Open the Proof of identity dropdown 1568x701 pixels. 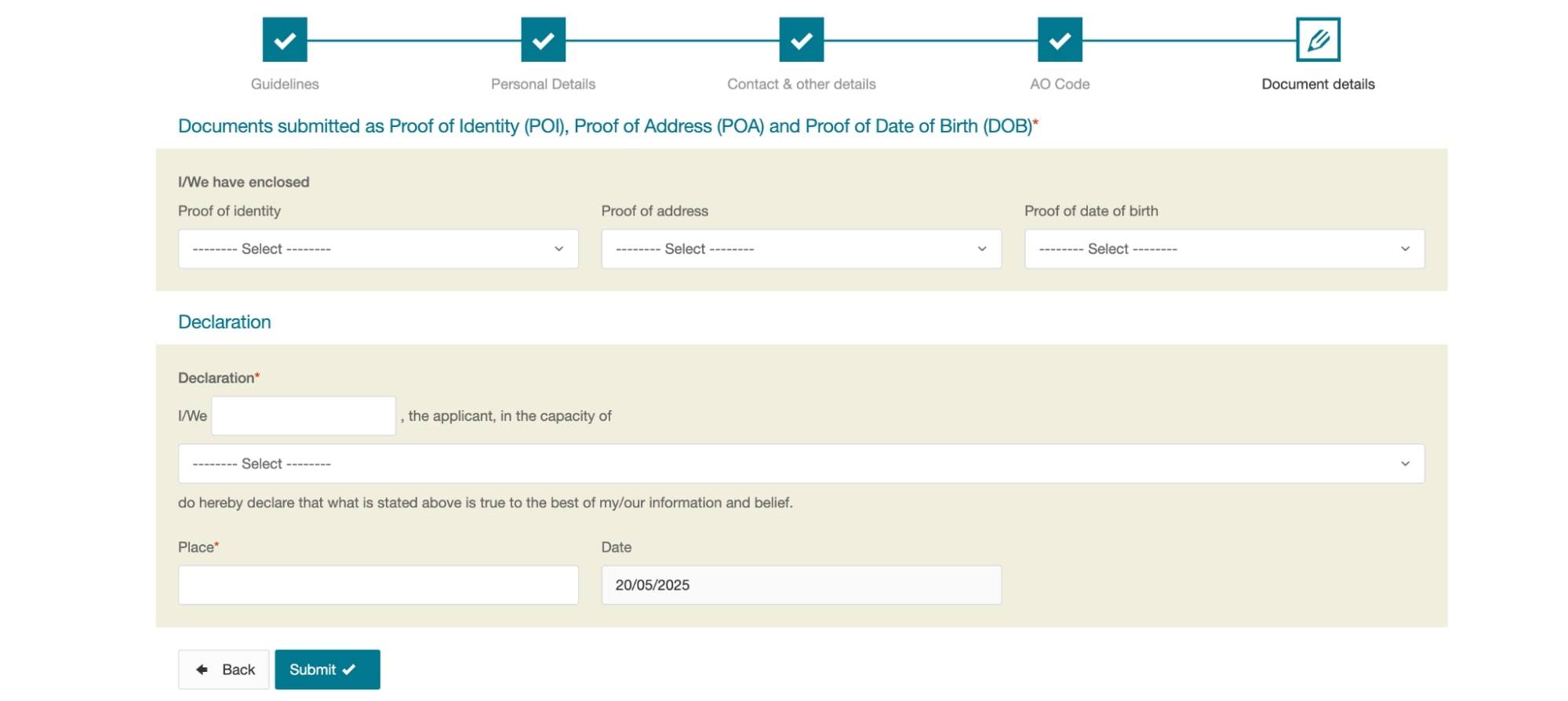click(x=378, y=249)
